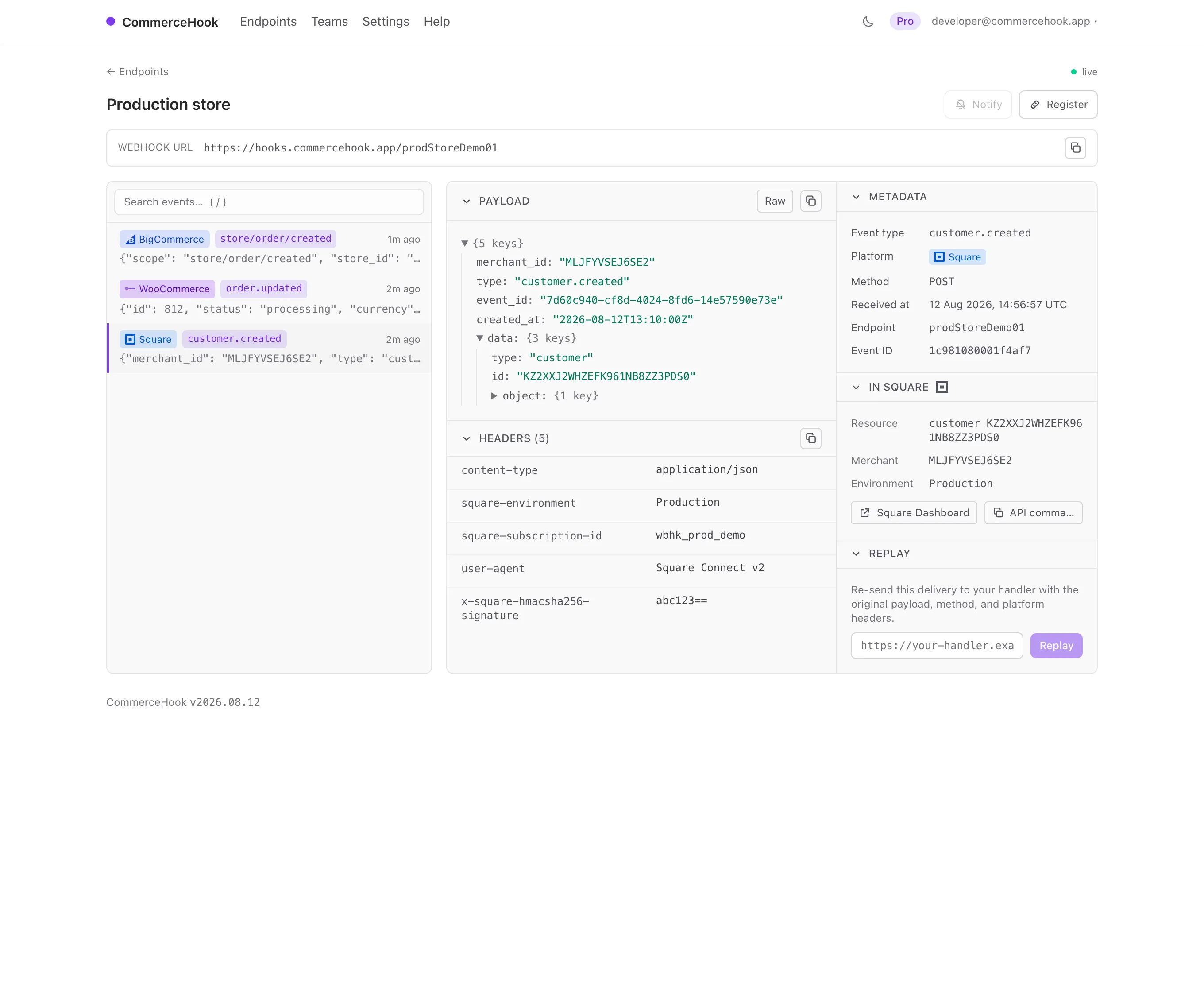Click the Square logo beside IN SQUARE
Viewport: 1204px width, 992px height.
point(942,387)
